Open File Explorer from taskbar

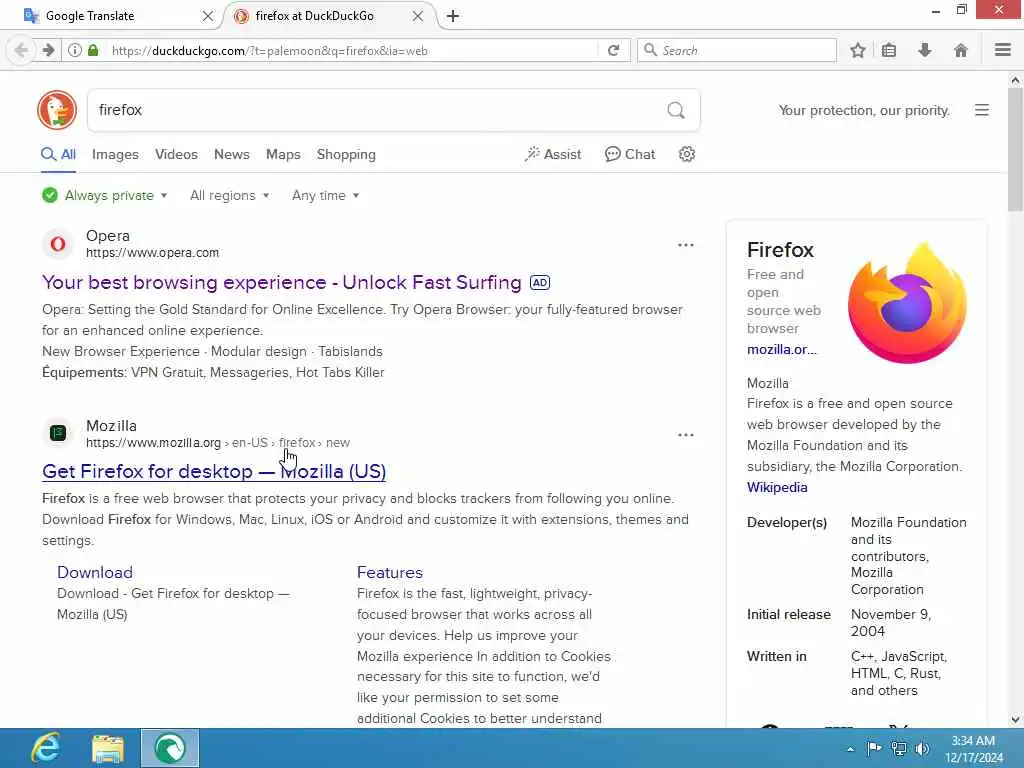(108, 748)
